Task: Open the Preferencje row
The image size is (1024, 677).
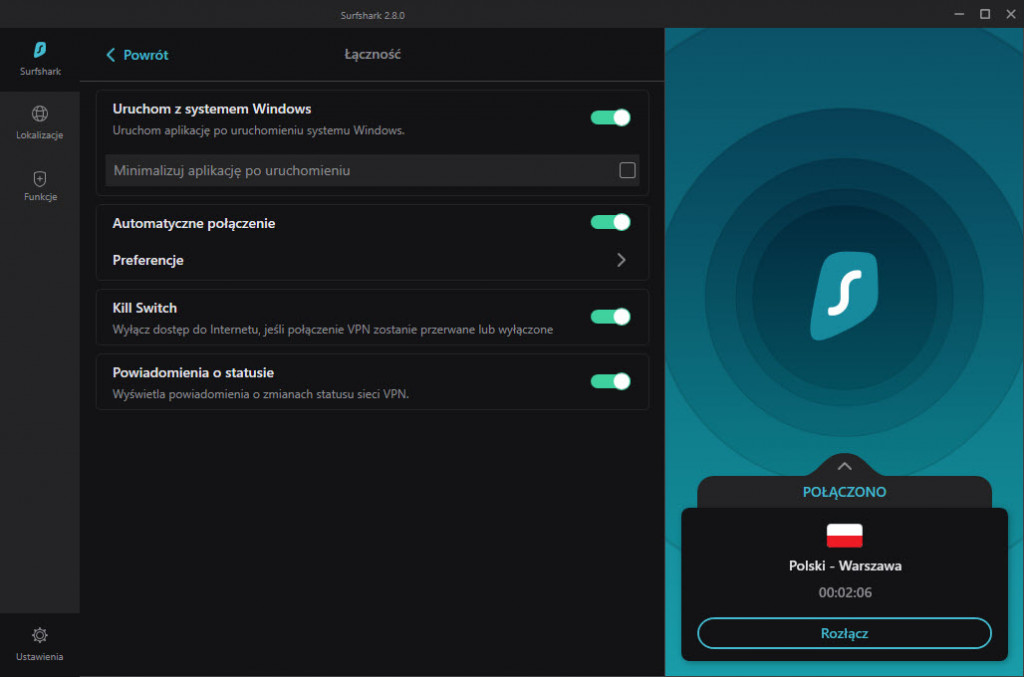Action: [371, 260]
